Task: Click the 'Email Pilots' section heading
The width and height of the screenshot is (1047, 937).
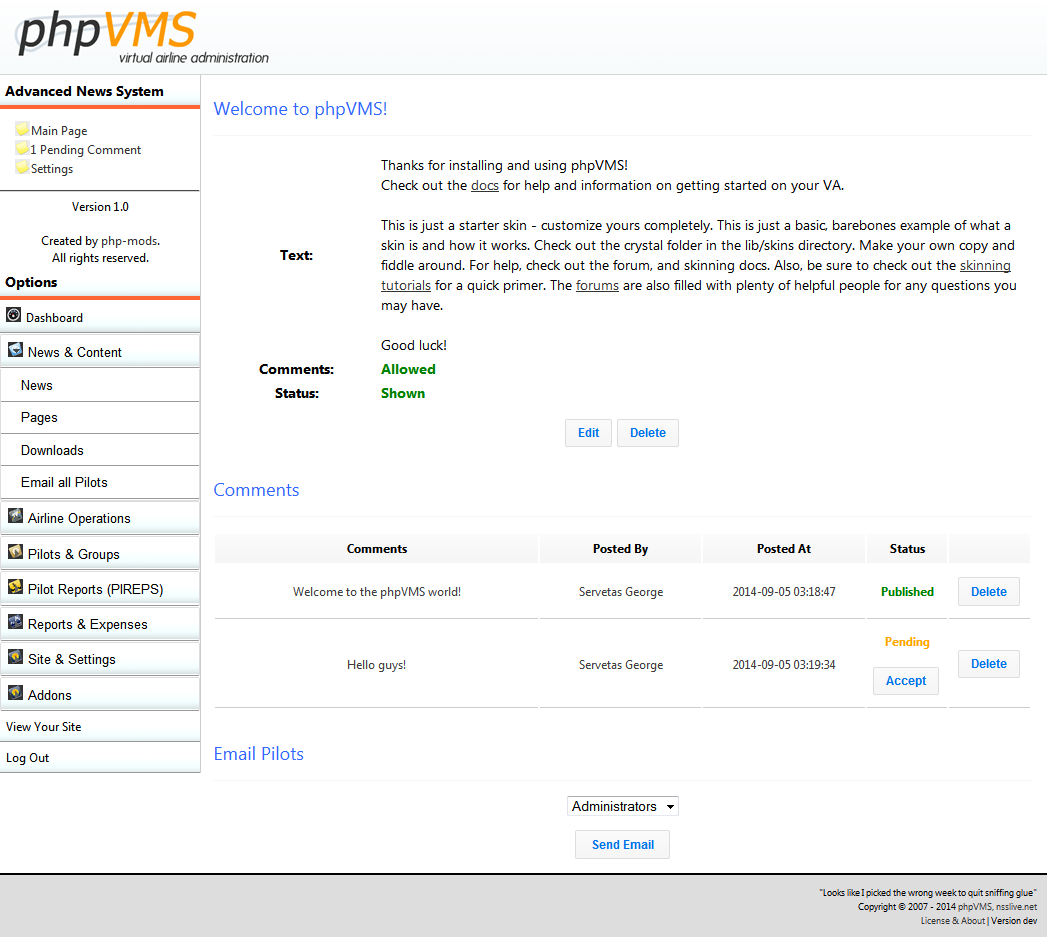Action: (258, 754)
